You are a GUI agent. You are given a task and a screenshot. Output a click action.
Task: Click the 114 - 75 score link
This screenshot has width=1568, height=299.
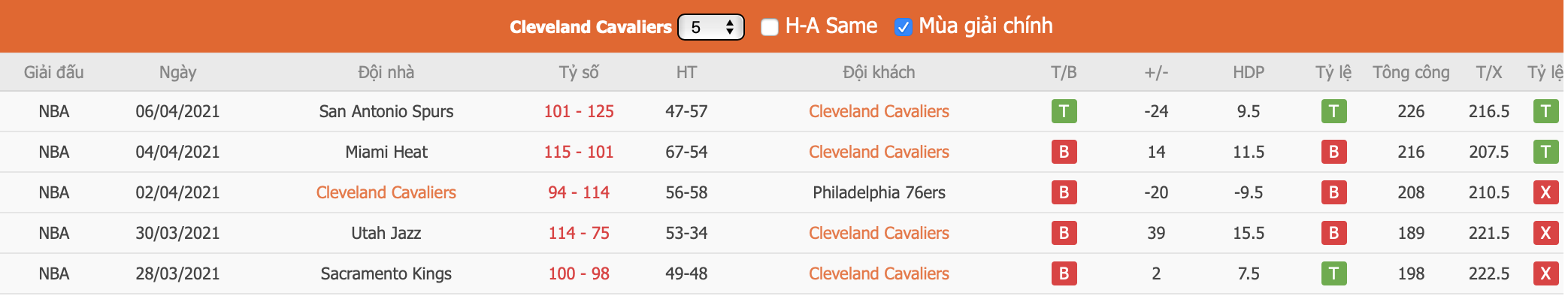(579, 233)
